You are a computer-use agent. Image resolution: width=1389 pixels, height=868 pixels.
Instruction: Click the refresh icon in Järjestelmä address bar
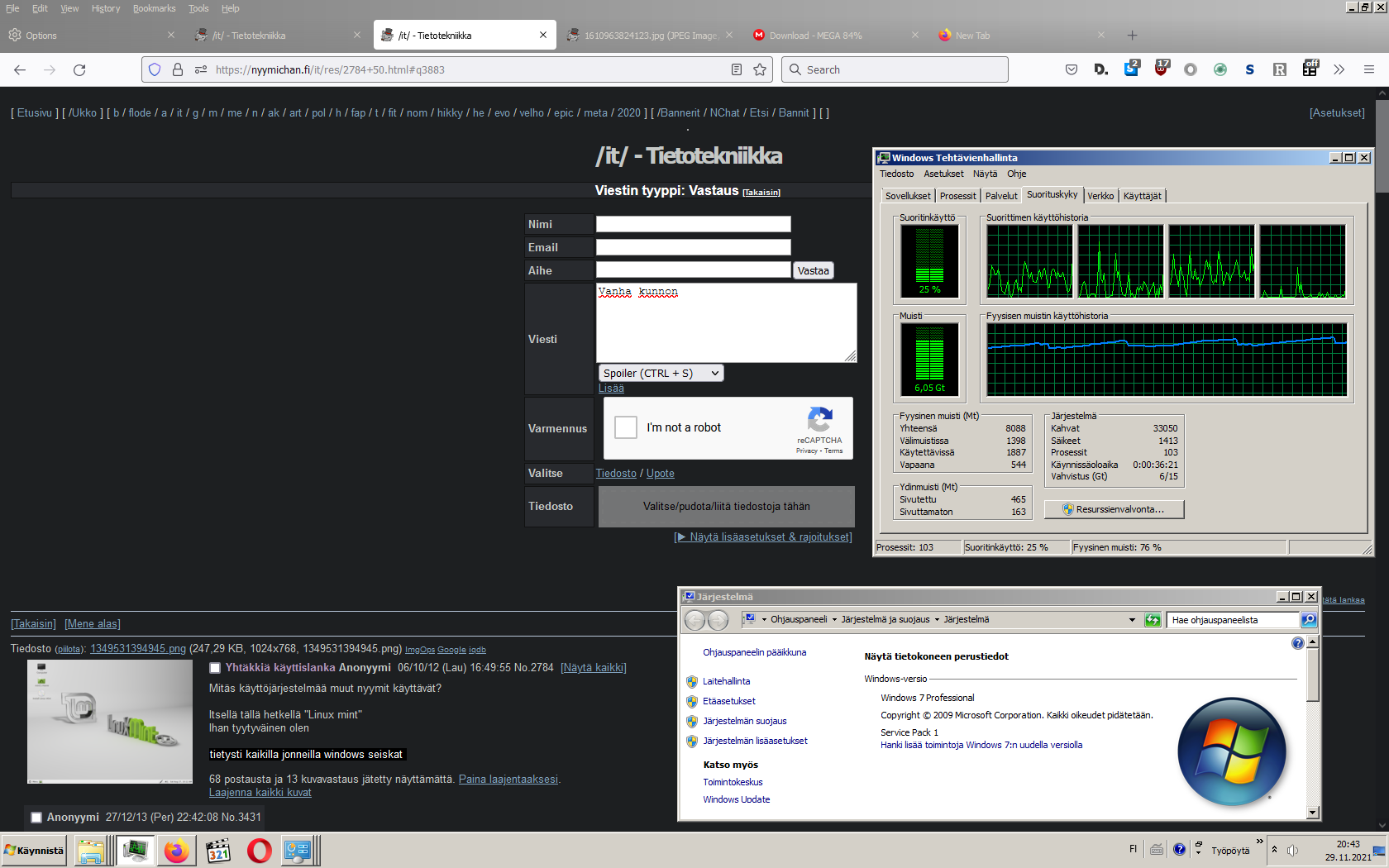(x=1153, y=620)
